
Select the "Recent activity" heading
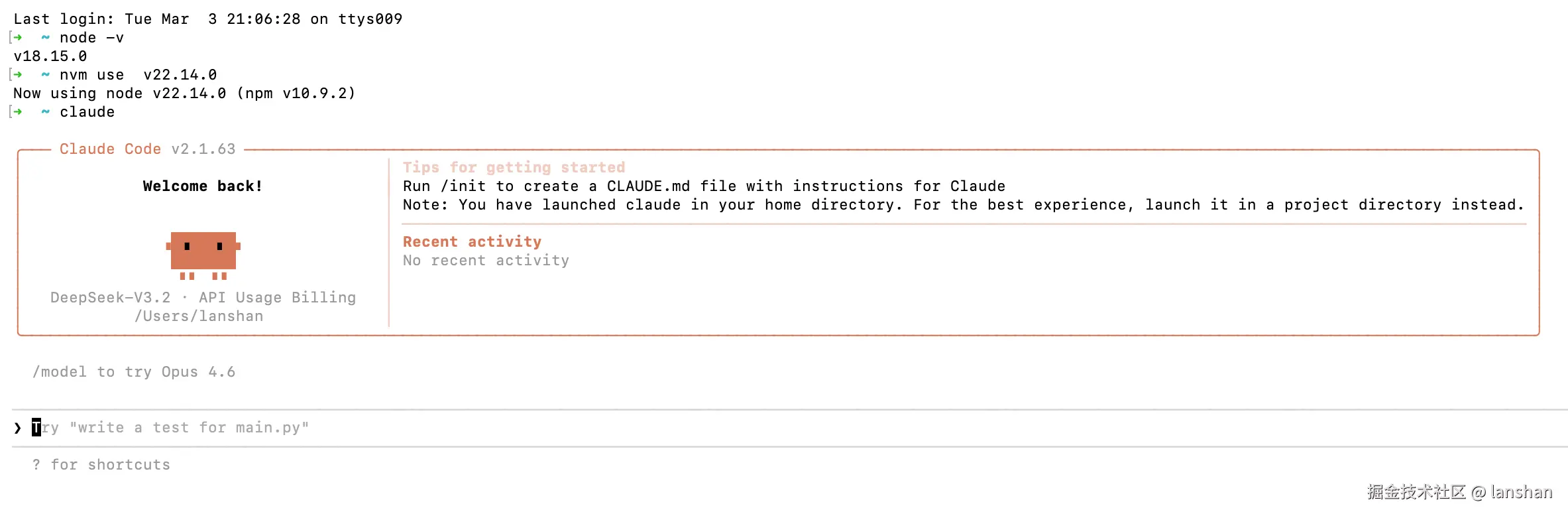pos(472,242)
